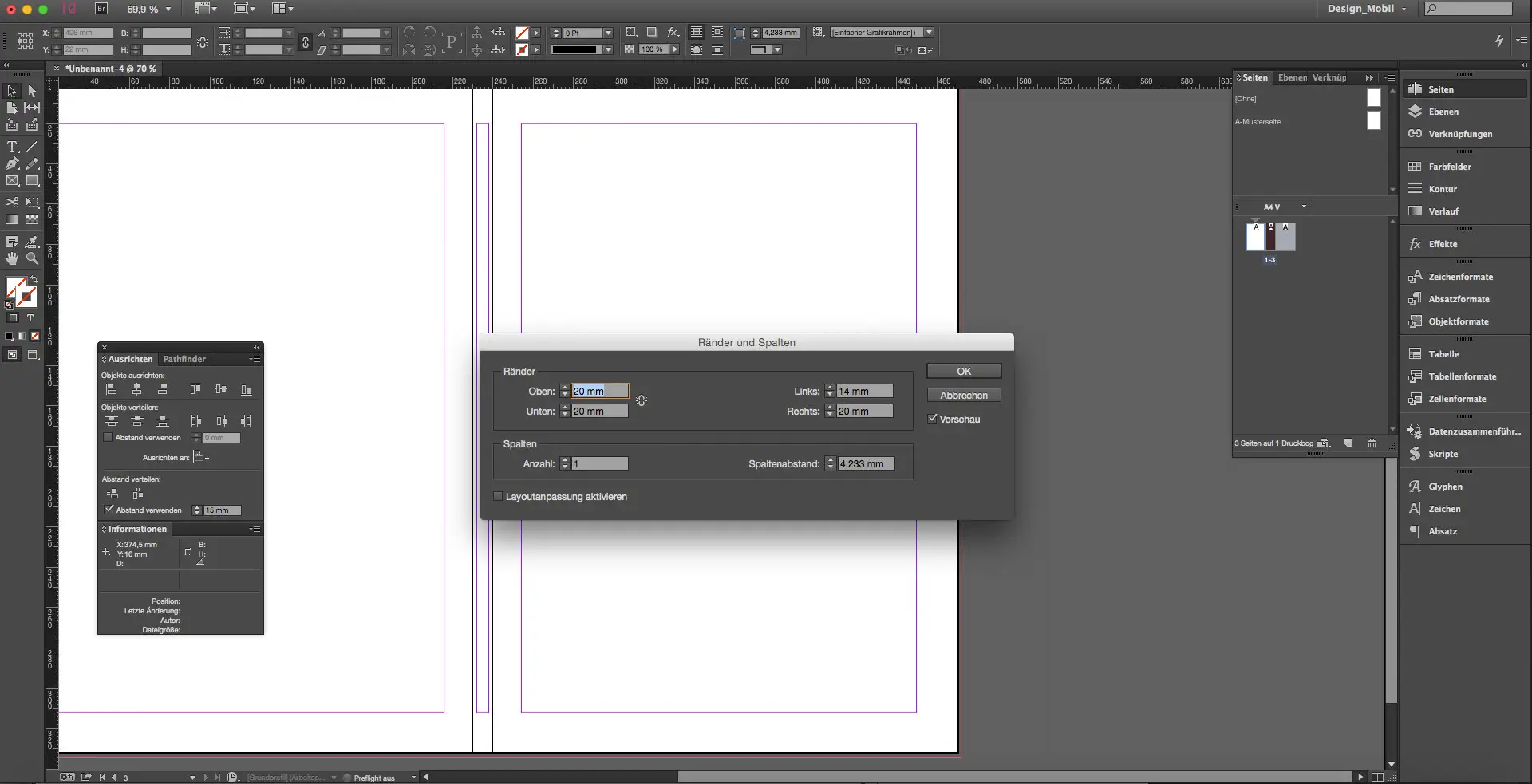
Task: Switch to the Pathfinder tab
Action: [184, 359]
